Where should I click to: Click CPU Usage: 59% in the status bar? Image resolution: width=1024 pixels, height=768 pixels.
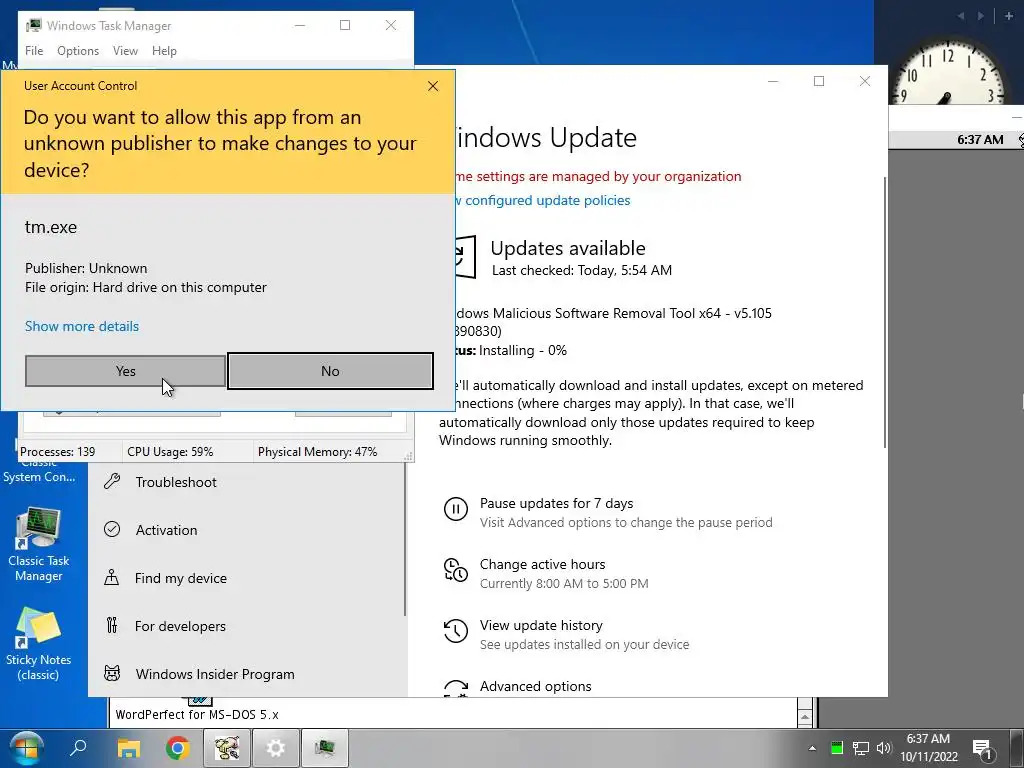[x=170, y=452]
